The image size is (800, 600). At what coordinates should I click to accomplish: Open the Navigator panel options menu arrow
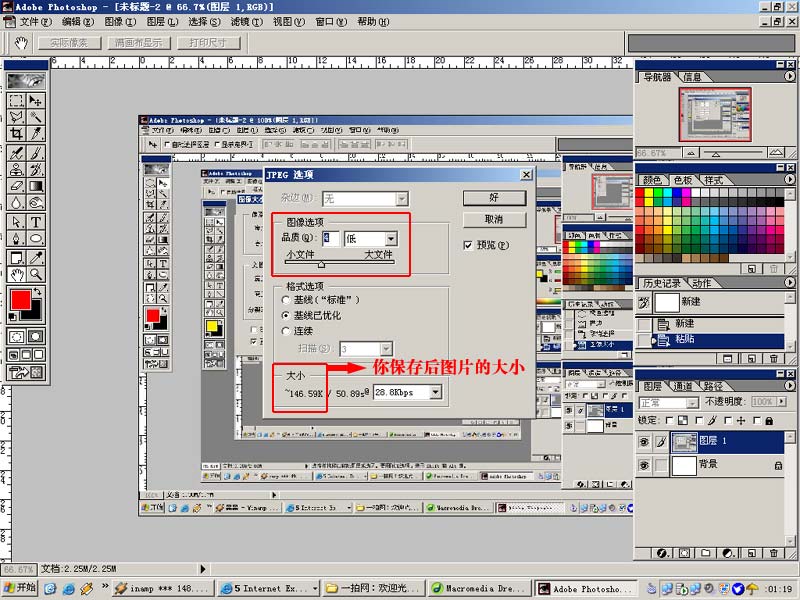[x=790, y=76]
